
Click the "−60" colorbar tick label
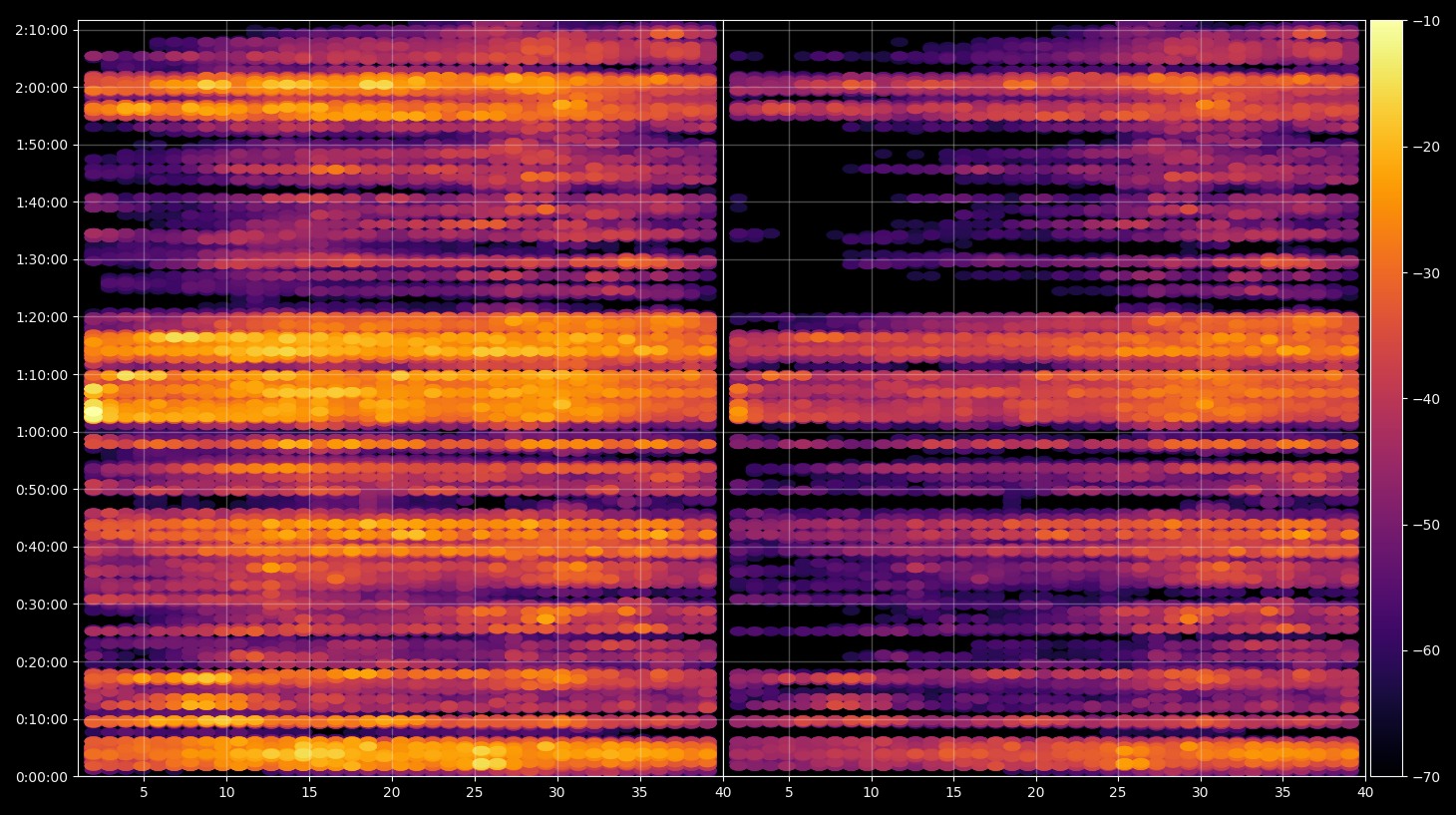click(x=1426, y=650)
